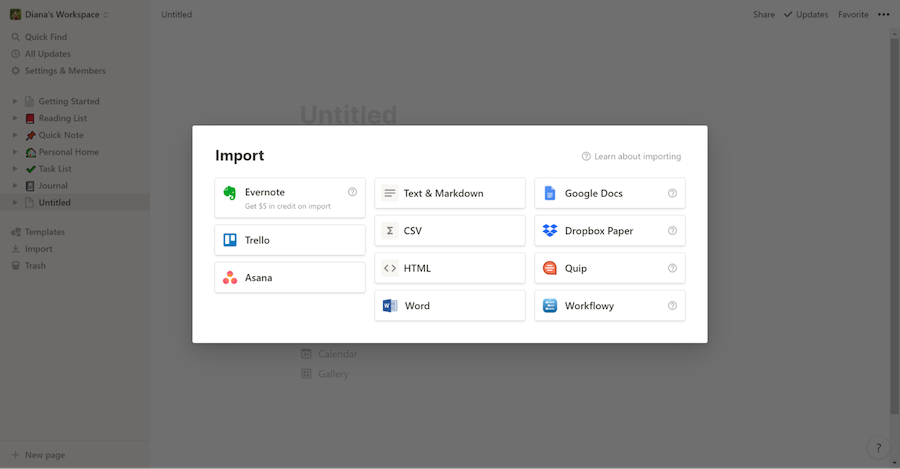
Task: Choose the HTML import option
Action: (449, 268)
